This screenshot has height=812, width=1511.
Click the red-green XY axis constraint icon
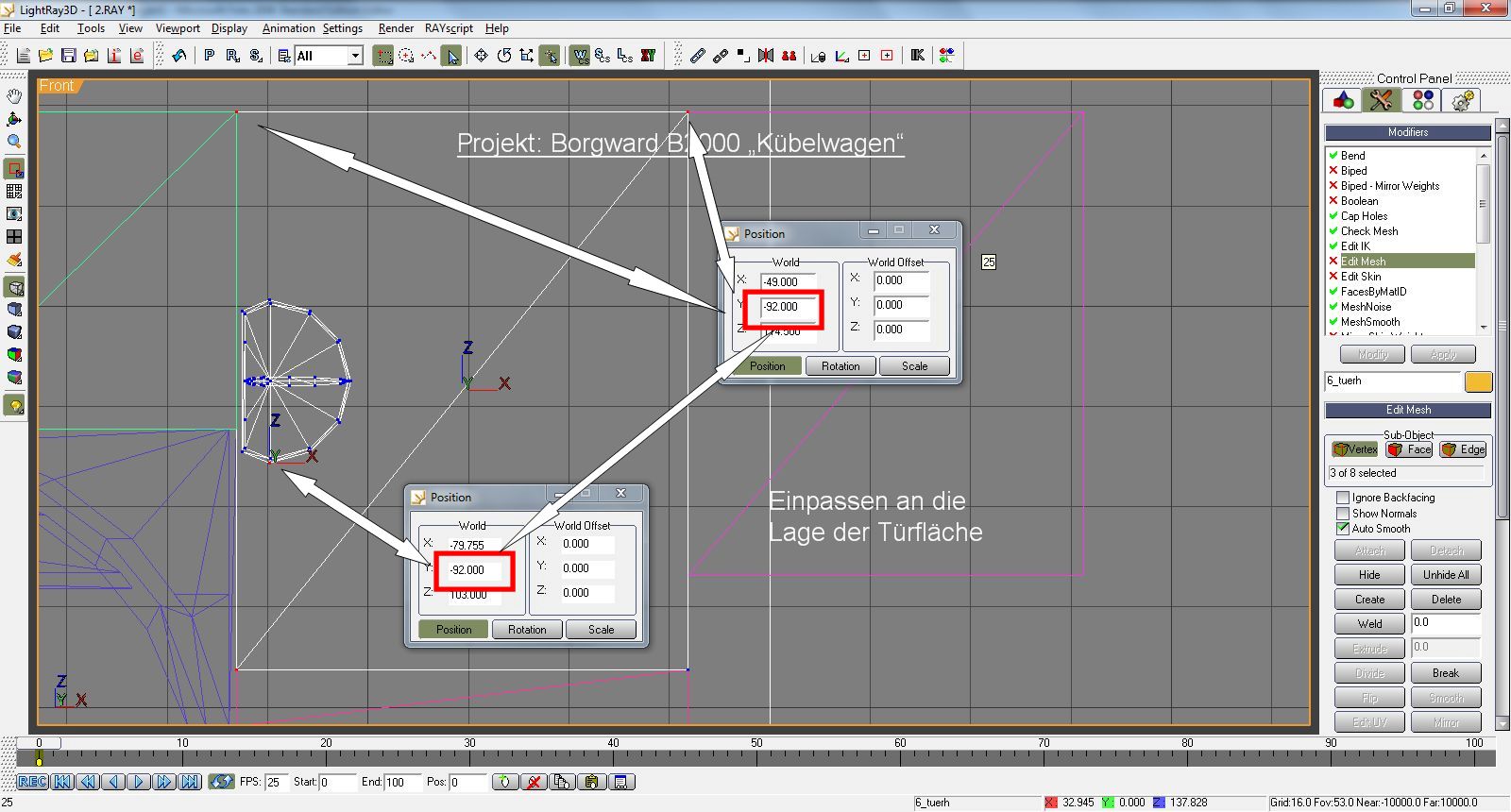pos(648,56)
